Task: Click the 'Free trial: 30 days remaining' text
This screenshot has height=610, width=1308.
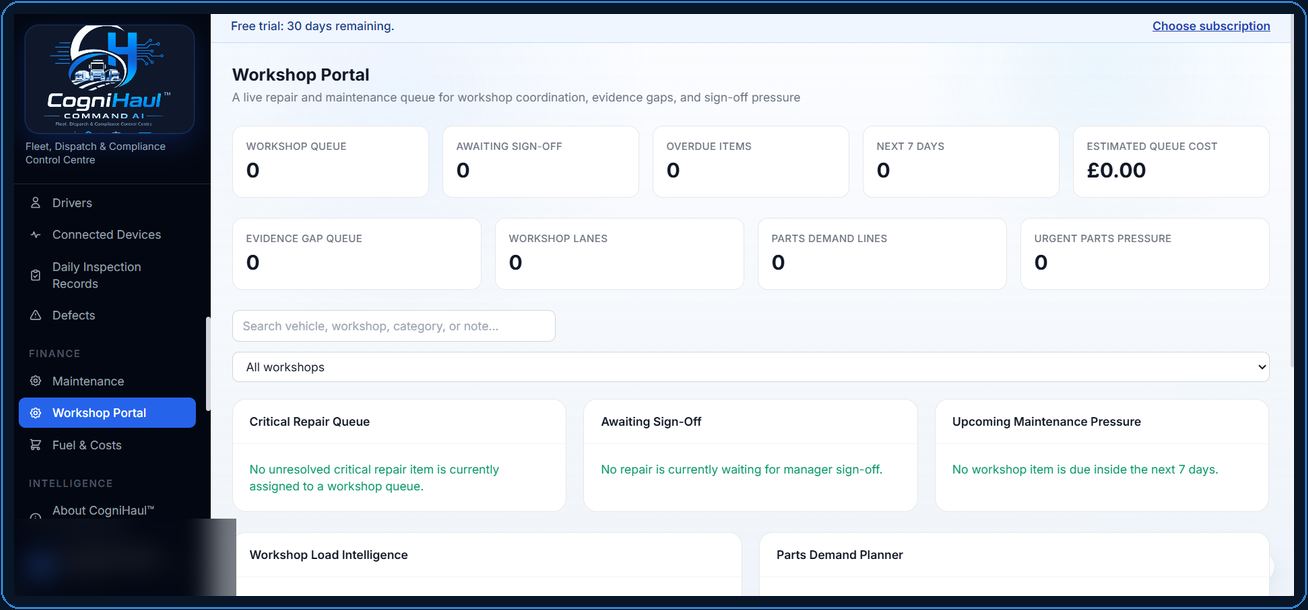Action: tap(312, 26)
